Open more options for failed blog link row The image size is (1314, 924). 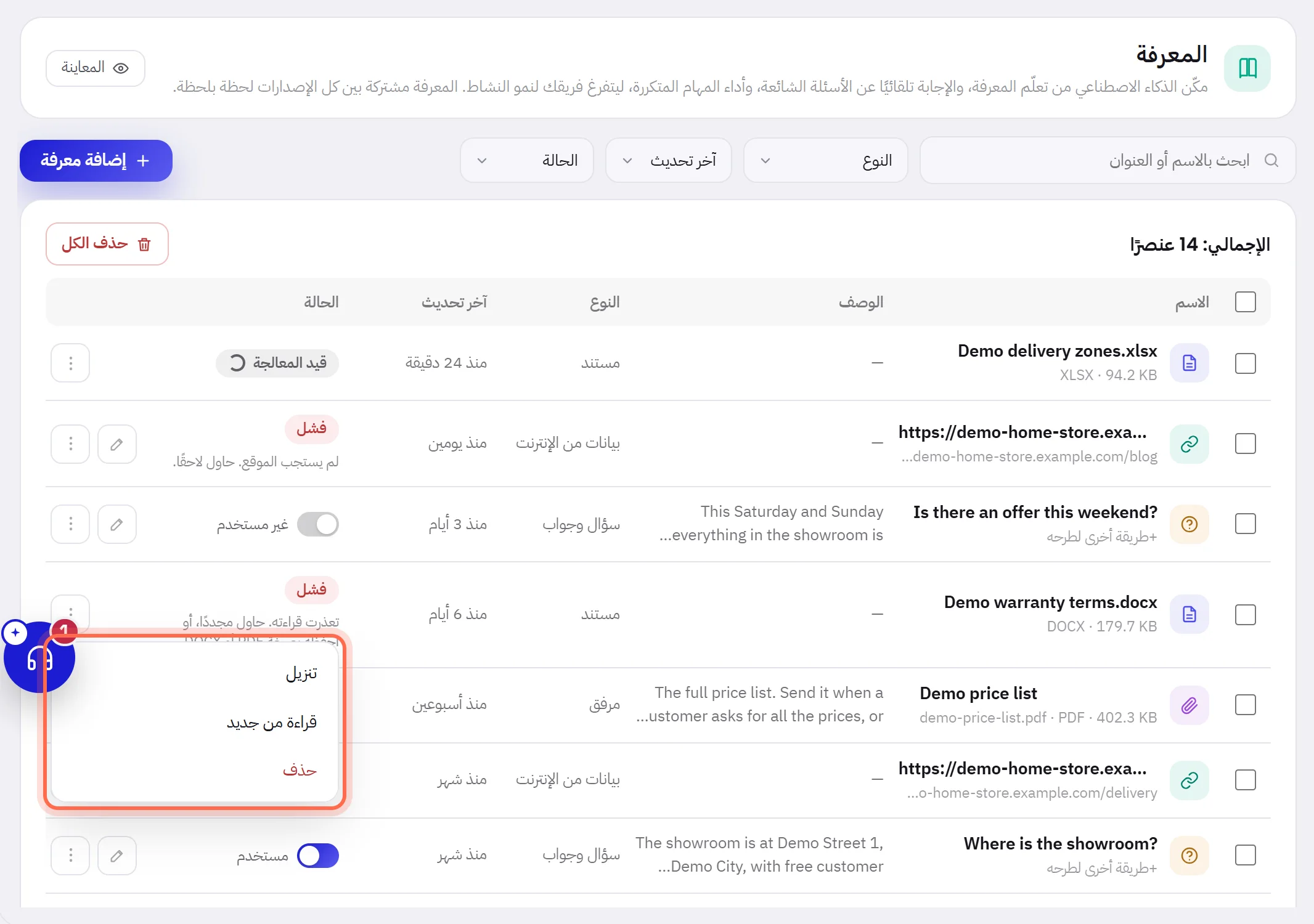tap(70, 444)
